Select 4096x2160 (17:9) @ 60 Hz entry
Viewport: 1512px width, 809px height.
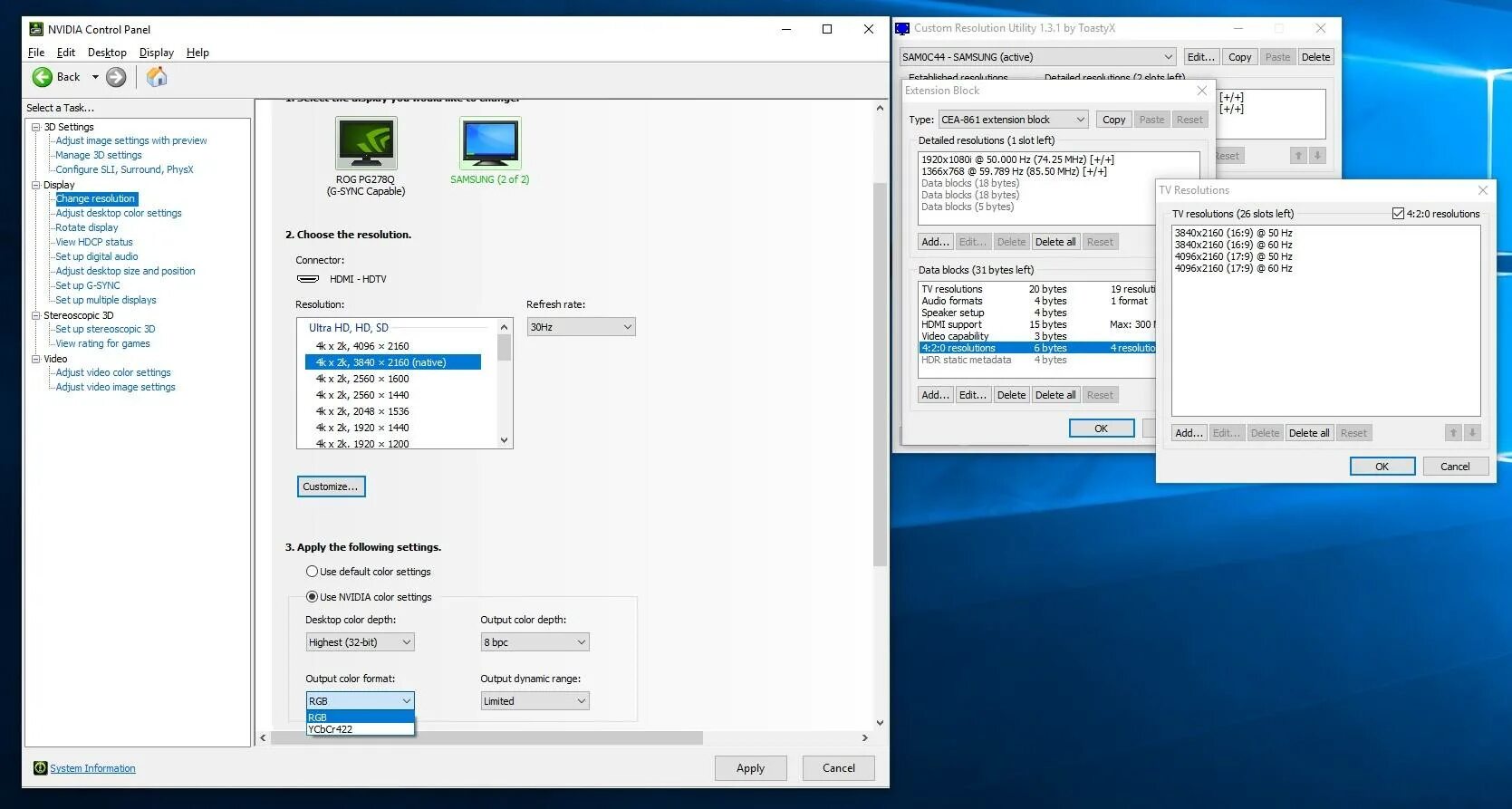point(1233,268)
